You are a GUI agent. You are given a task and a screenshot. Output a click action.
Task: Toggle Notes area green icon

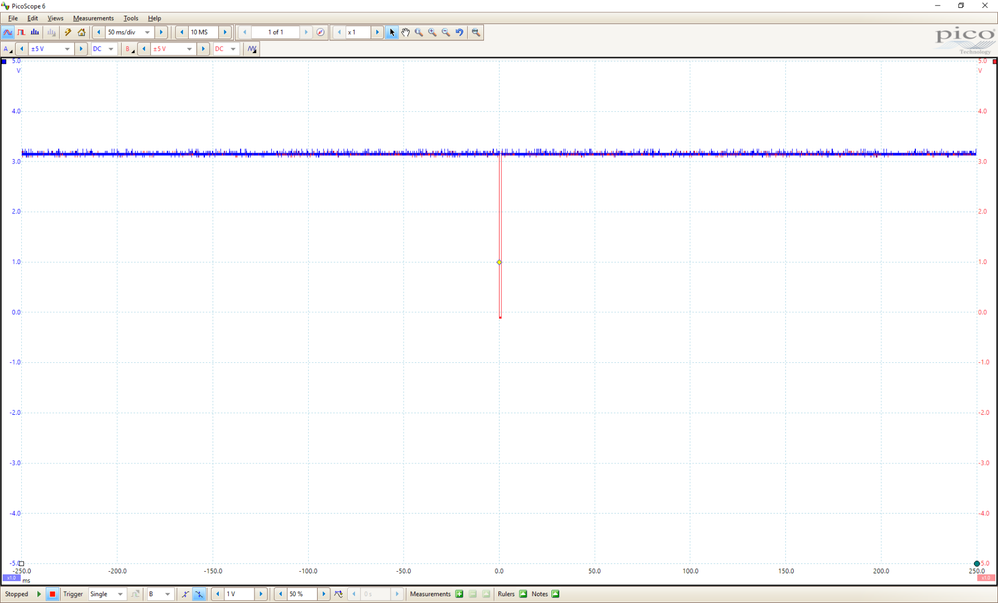[556, 594]
